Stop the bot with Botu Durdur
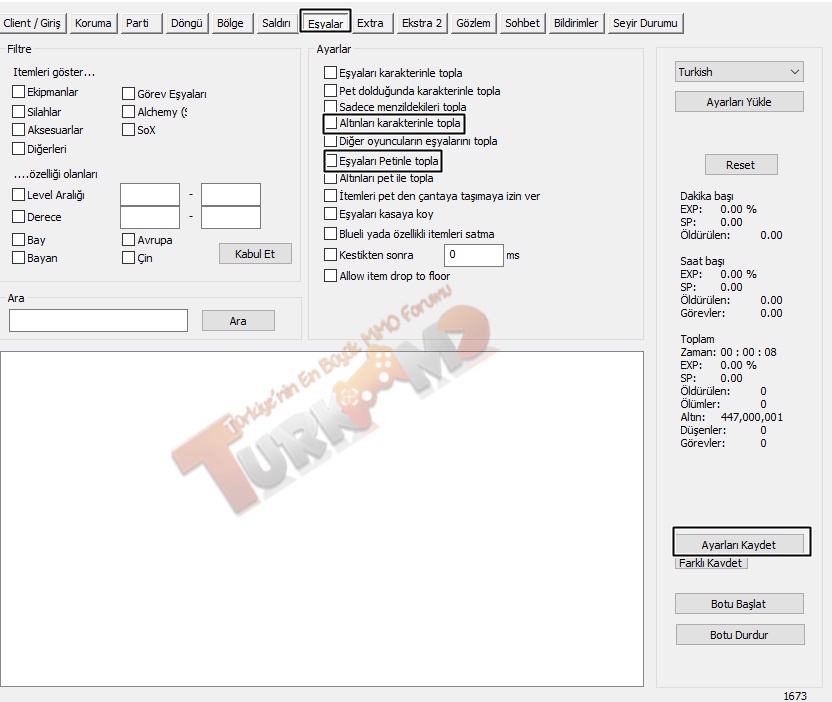The width and height of the screenshot is (832, 702). click(x=740, y=635)
